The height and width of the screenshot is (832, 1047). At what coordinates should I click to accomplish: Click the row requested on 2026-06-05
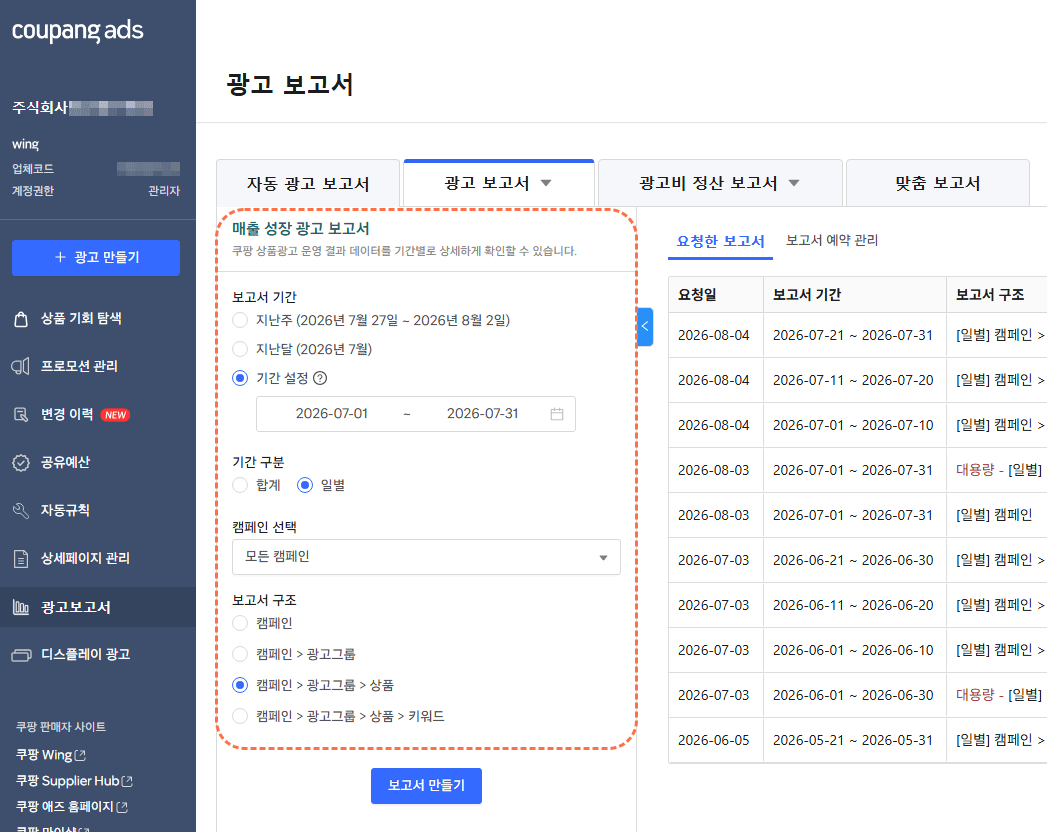[x=857, y=741]
